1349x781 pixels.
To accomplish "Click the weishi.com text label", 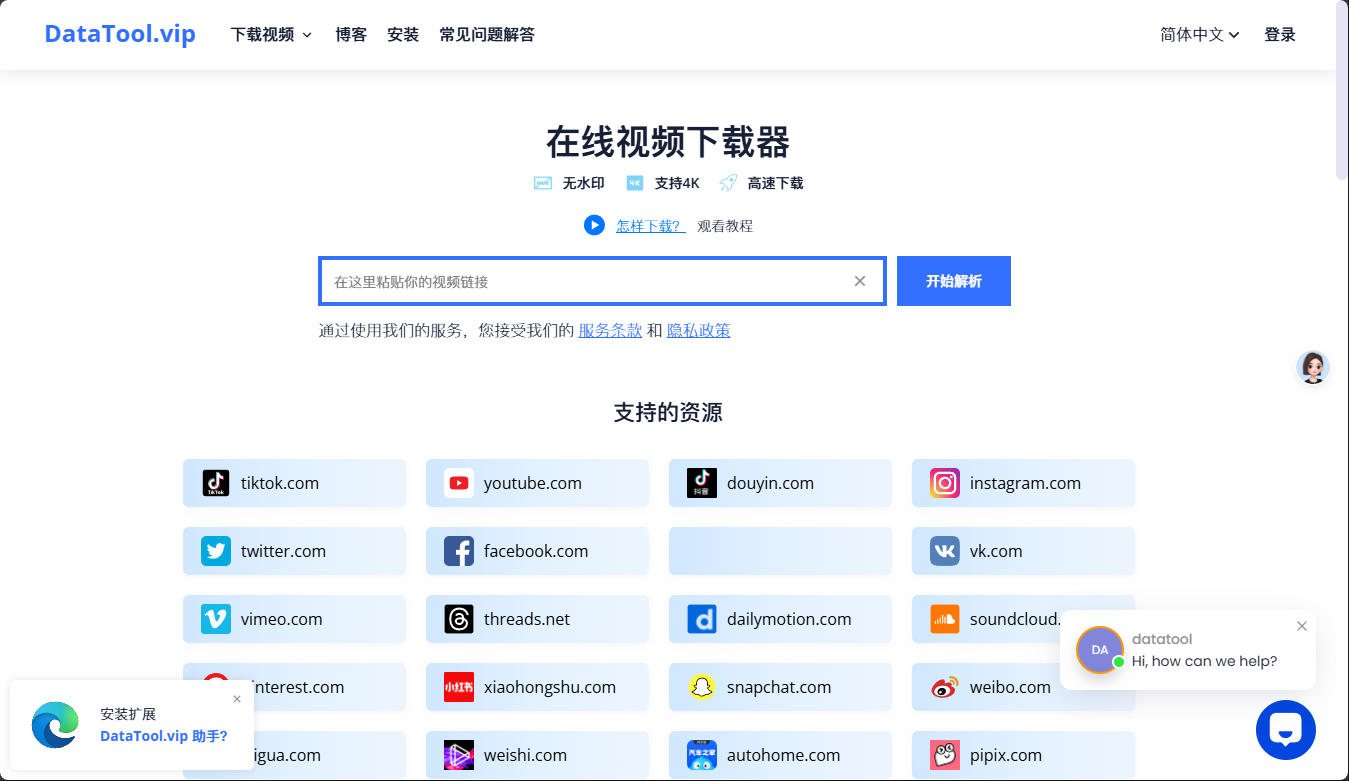I will (525, 755).
